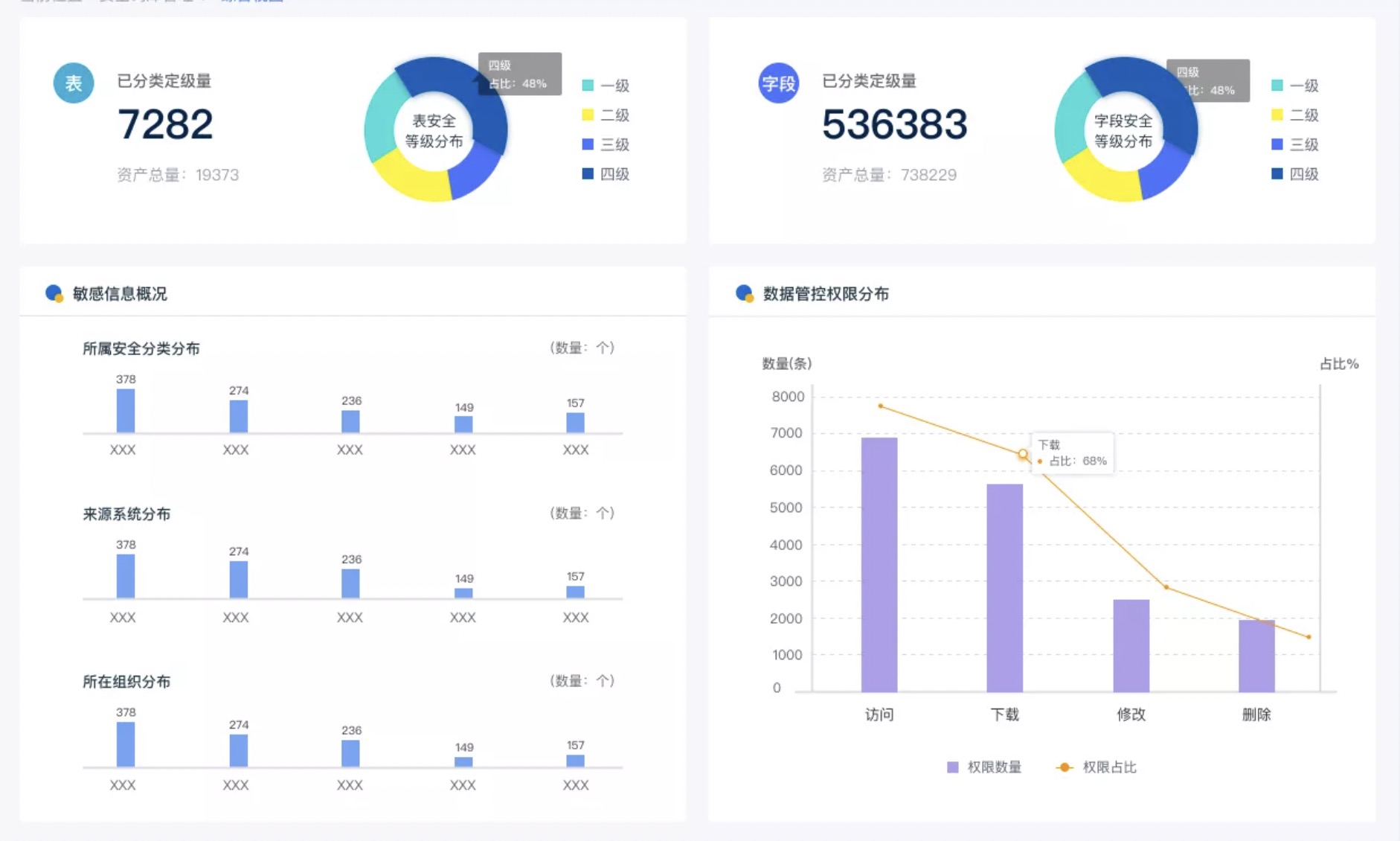Click the table count number 7282

[x=166, y=124]
